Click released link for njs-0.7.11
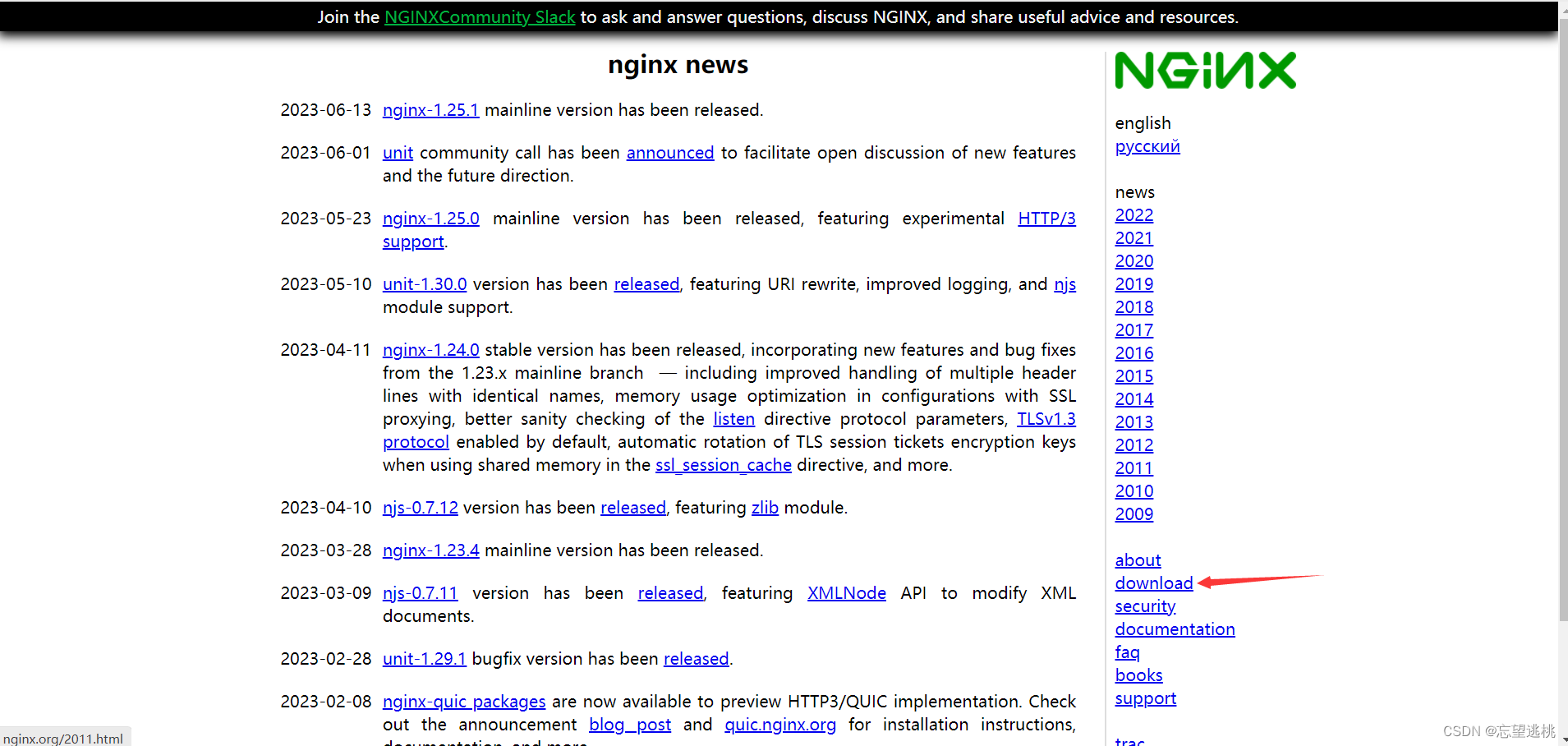The width and height of the screenshot is (1568, 746). 671,593
